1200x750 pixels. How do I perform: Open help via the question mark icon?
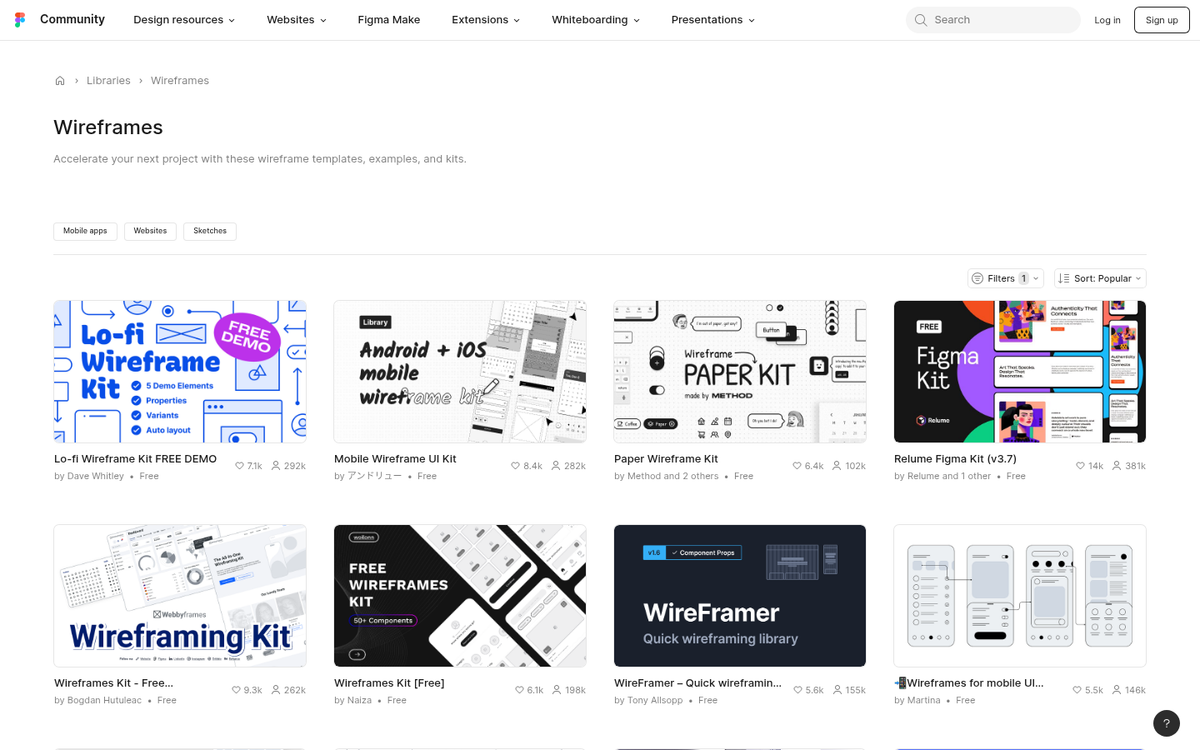[1166, 723]
